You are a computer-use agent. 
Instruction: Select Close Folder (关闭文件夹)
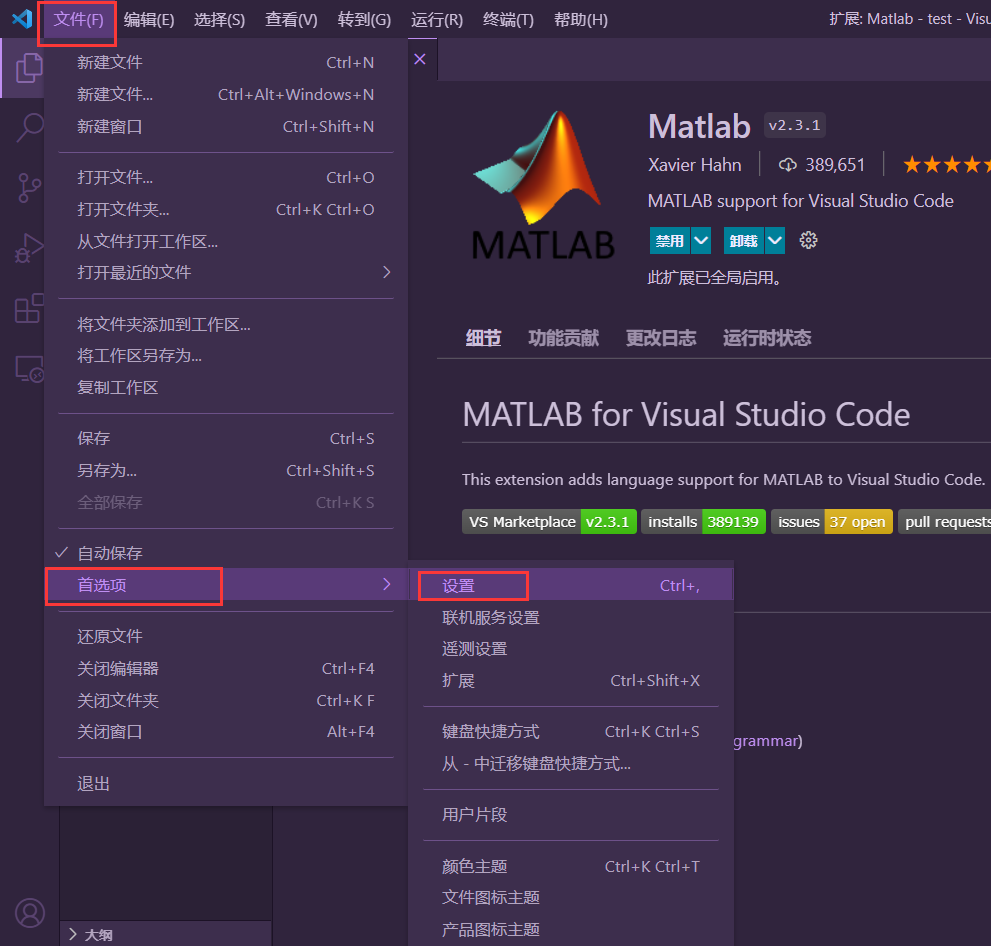point(226,700)
